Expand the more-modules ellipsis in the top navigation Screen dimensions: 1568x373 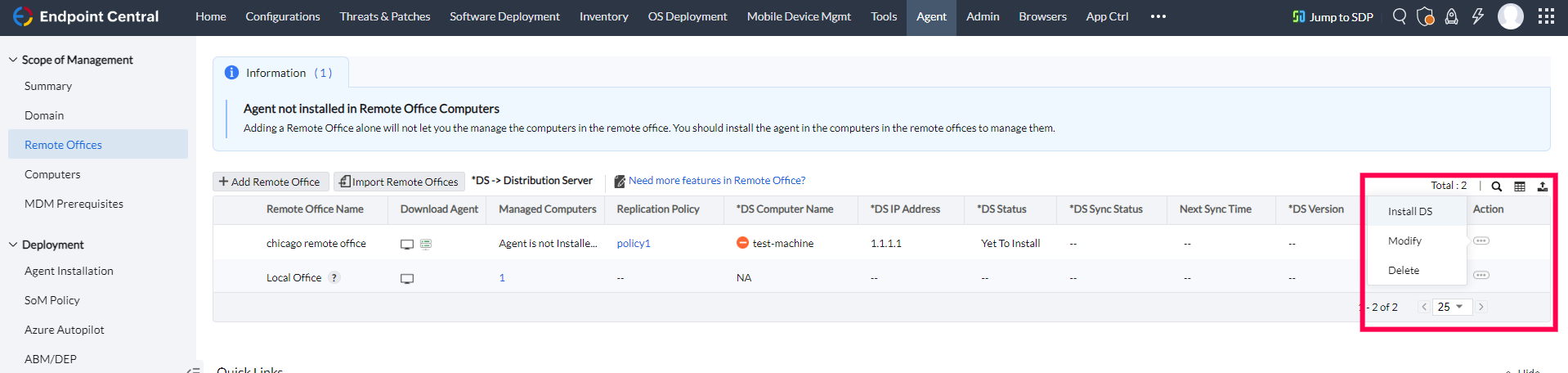[1158, 16]
